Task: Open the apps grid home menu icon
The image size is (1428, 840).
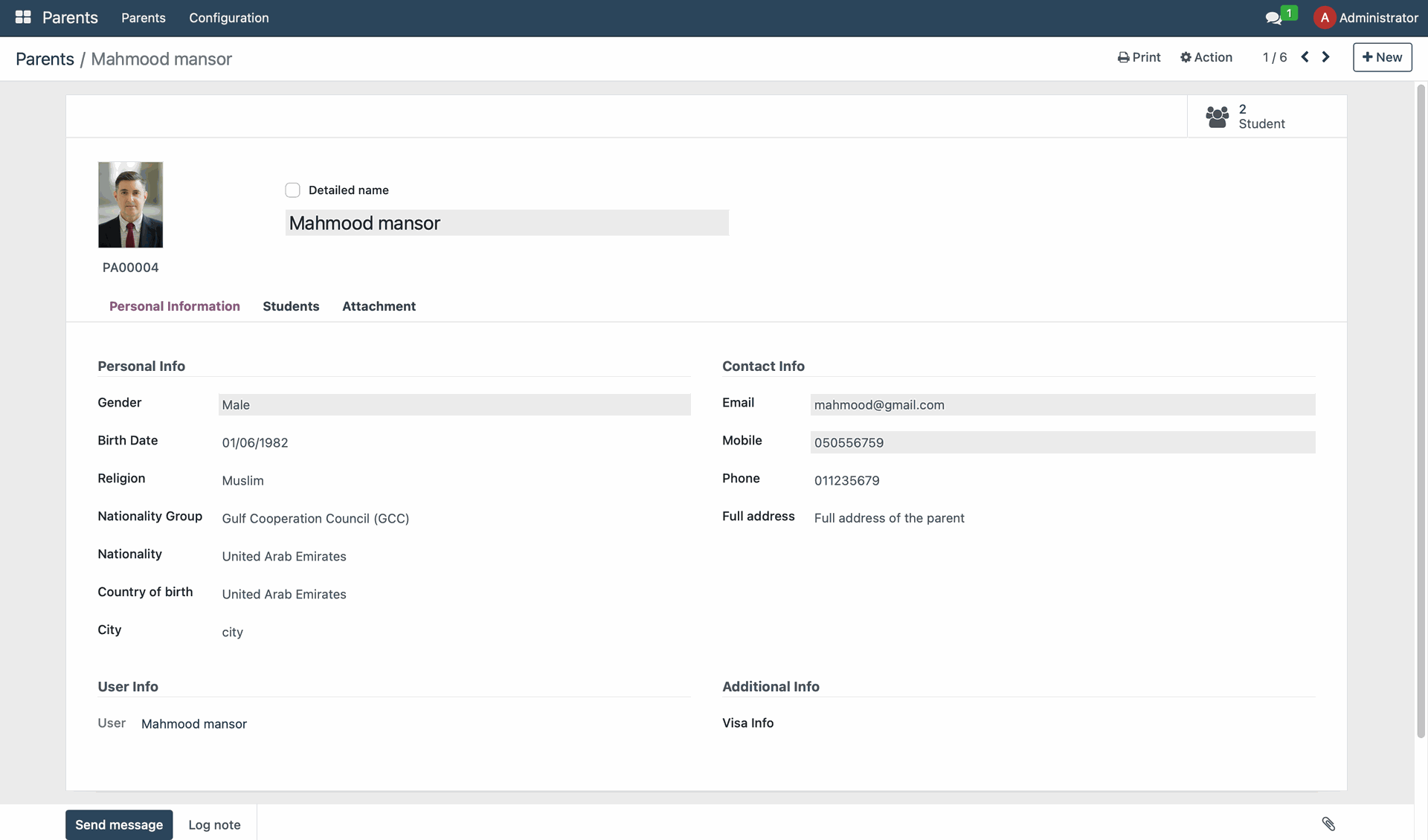Action: point(23,17)
